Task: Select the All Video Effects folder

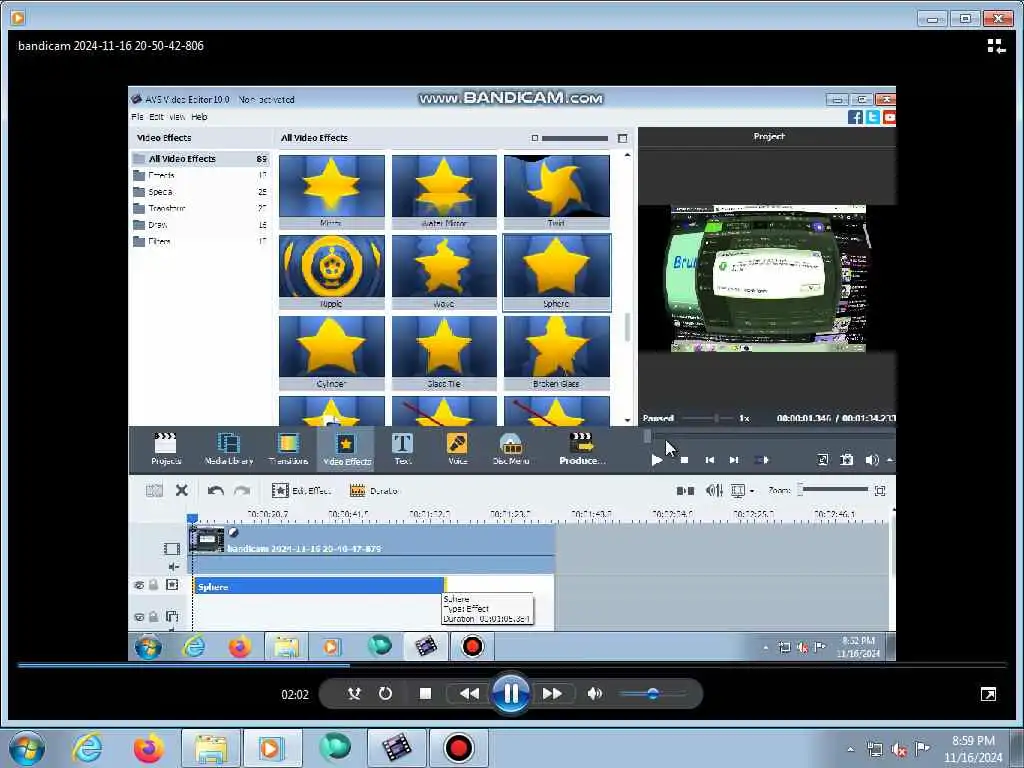Action: point(200,159)
